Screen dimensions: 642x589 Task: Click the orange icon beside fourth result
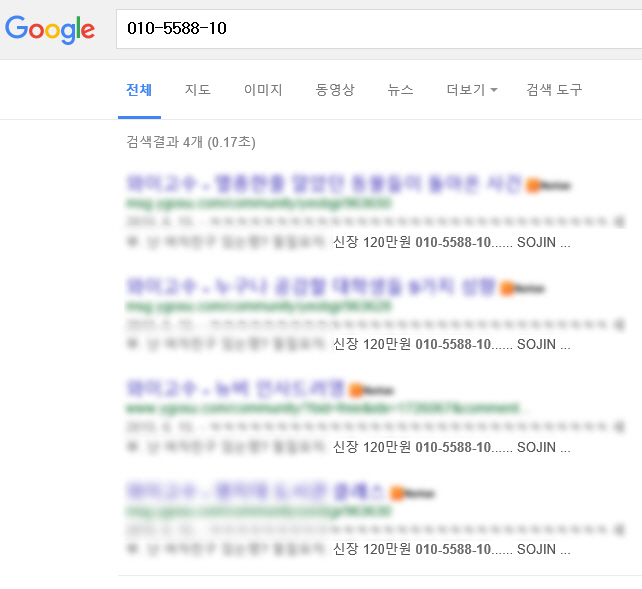coord(397,493)
